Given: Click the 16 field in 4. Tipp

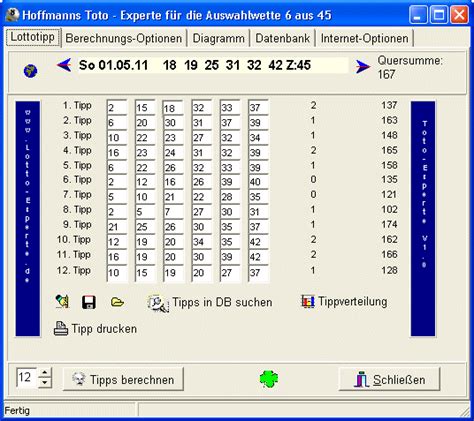Looking at the screenshot, I should coord(117,152).
